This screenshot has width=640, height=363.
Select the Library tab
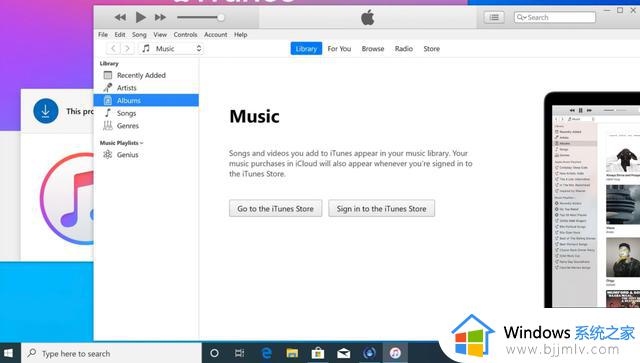(x=306, y=49)
